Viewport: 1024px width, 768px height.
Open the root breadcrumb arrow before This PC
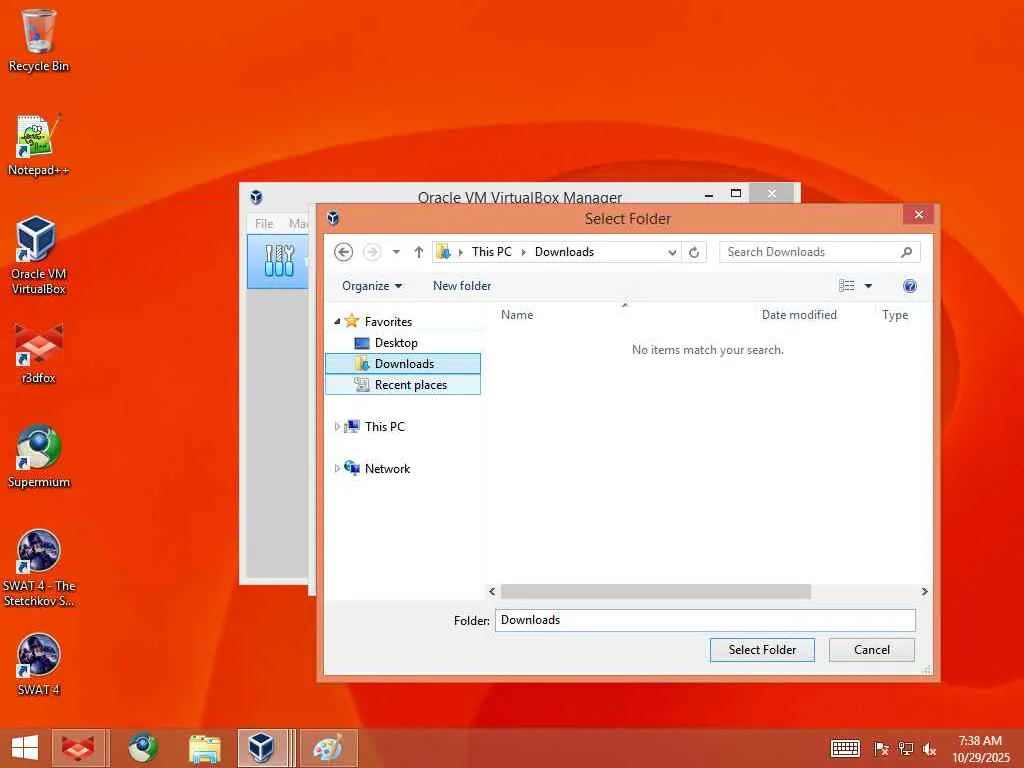tap(460, 252)
